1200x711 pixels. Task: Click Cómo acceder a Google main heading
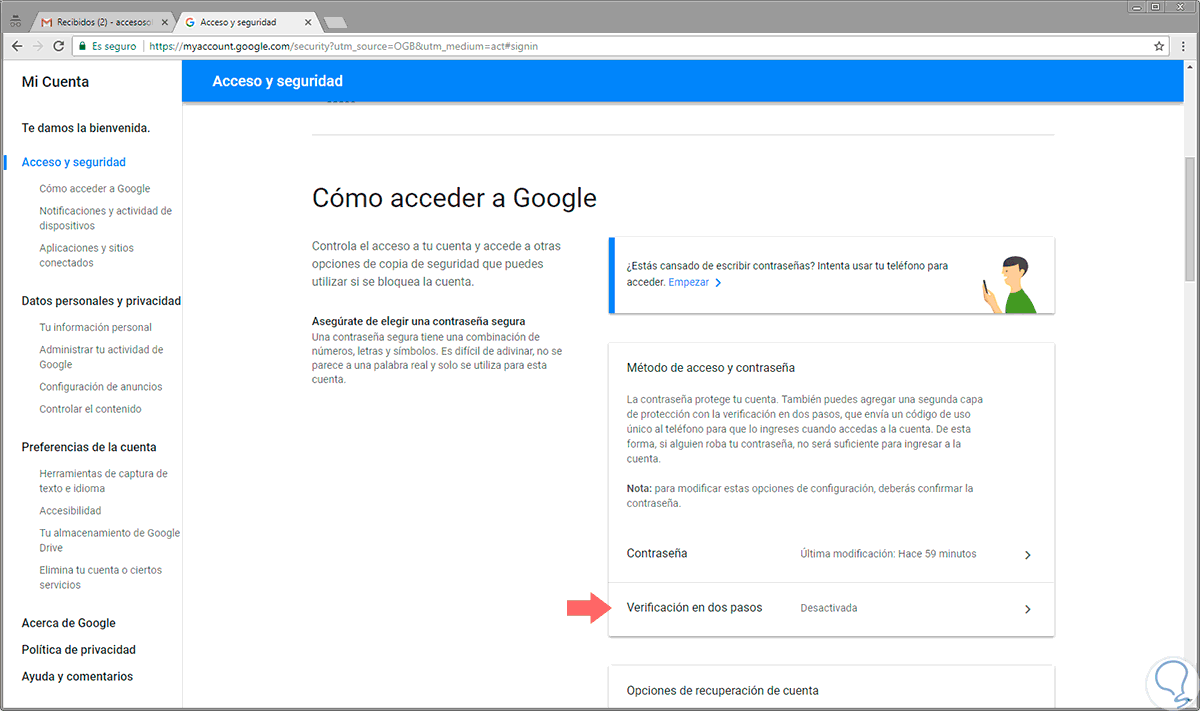point(455,198)
